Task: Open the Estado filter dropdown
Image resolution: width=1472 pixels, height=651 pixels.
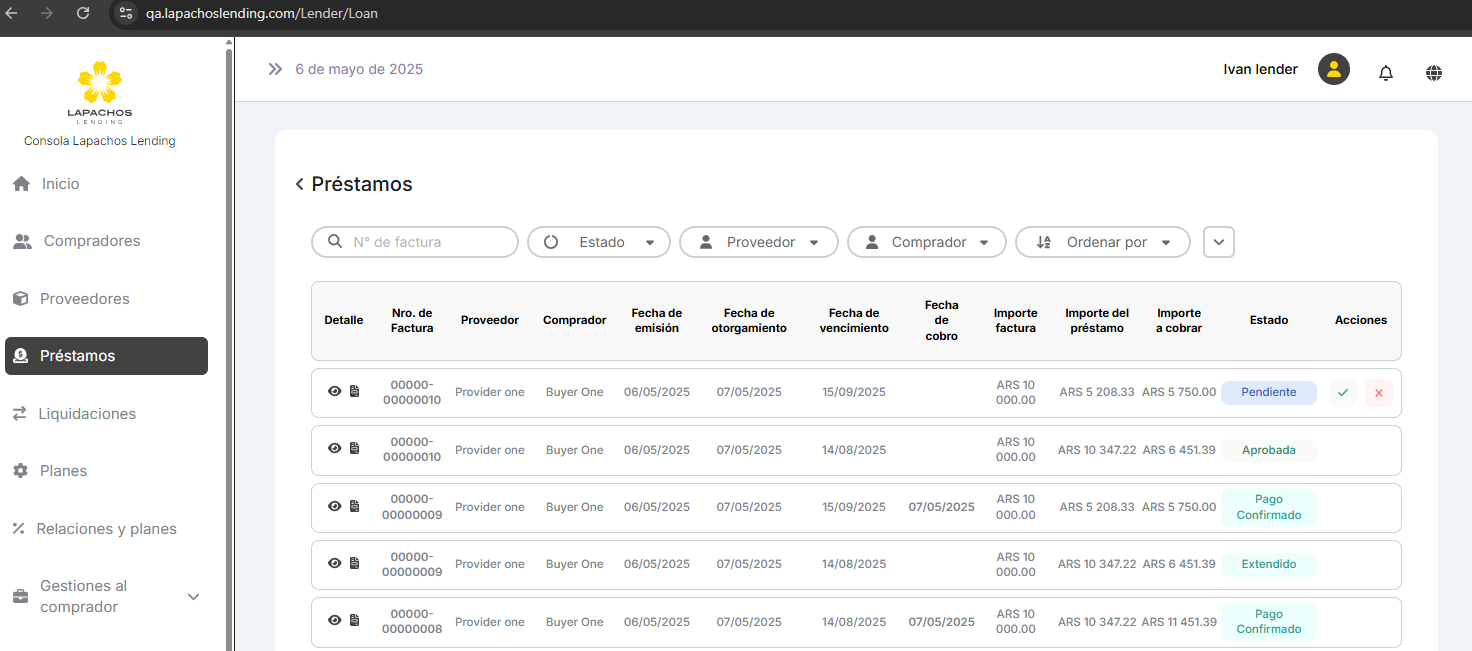Action: [x=599, y=242]
